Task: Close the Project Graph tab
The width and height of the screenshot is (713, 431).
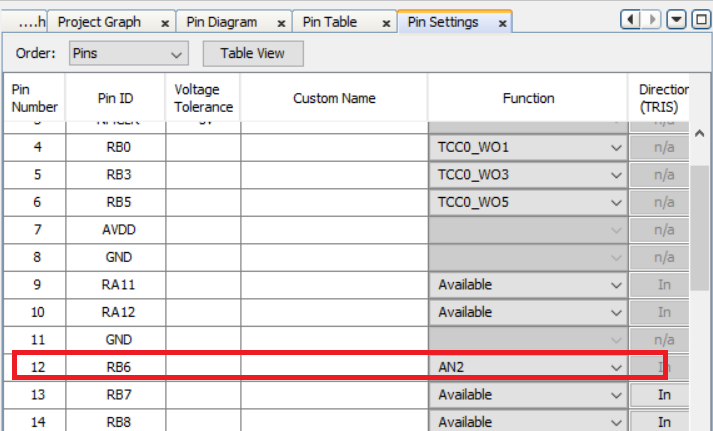Action: point(163,22)
